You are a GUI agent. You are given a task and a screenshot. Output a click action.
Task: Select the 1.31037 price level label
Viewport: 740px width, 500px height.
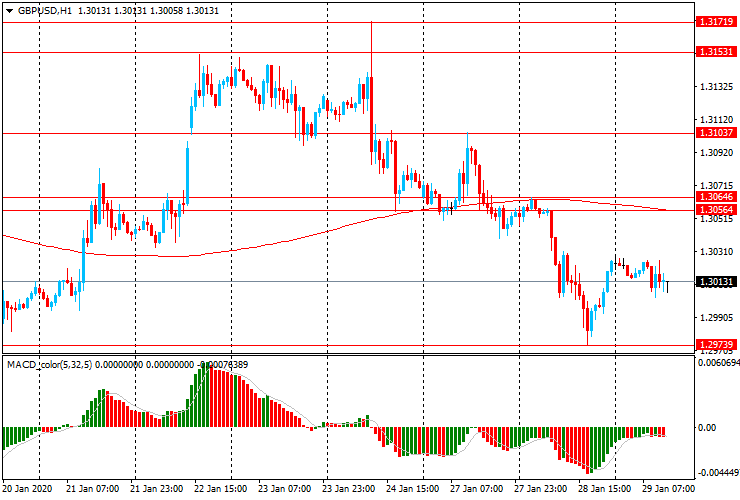tap(716, 133)
